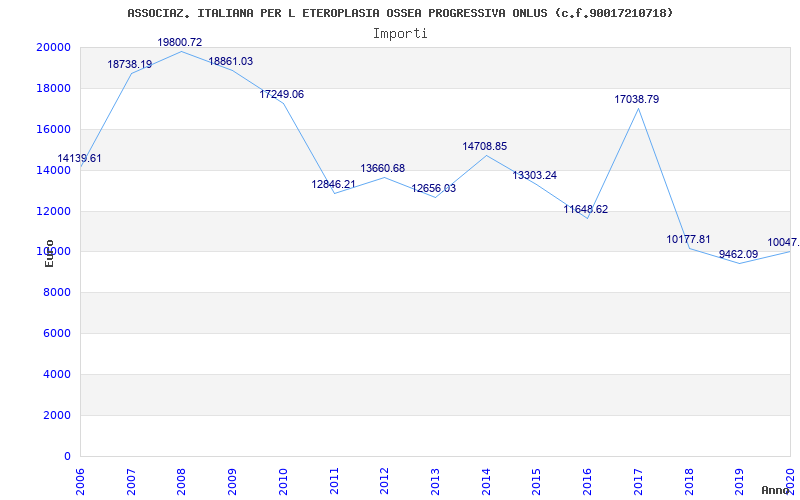800x500 pixels.
Task: Click the 2014 year axis label
Action: (x=486, y=481)
